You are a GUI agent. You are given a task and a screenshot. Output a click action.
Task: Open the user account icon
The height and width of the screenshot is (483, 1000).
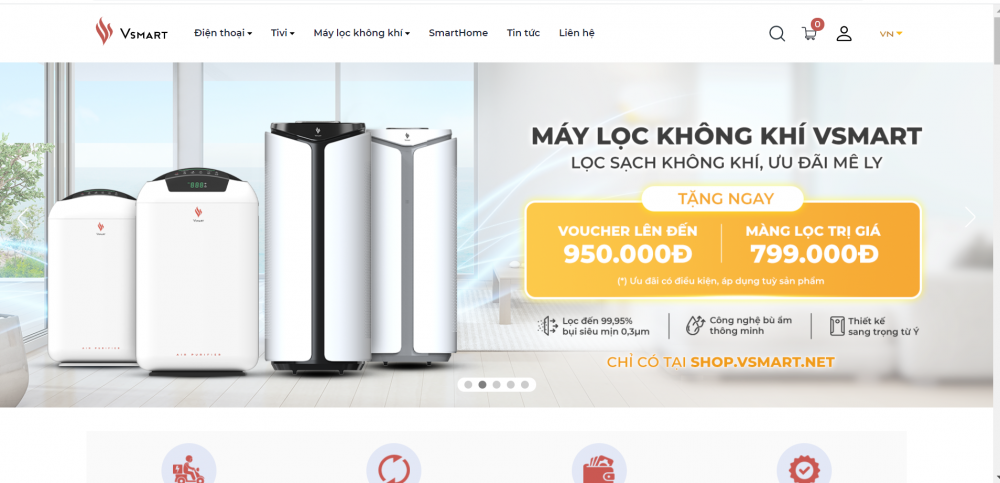(844, 33)
